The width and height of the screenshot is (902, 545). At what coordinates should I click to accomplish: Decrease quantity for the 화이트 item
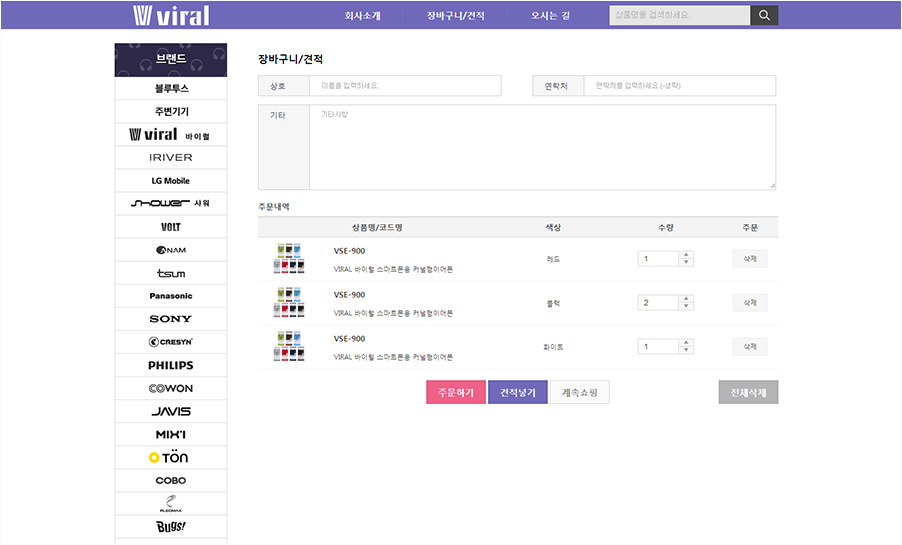click(686, 350)
